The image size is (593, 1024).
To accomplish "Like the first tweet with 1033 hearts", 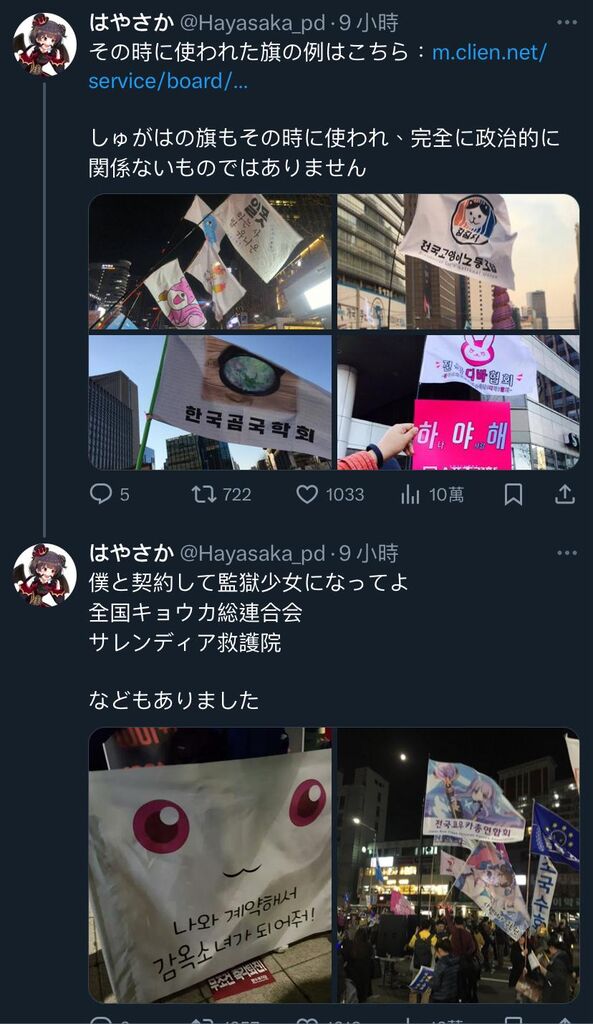I will [x=307, y=494].
